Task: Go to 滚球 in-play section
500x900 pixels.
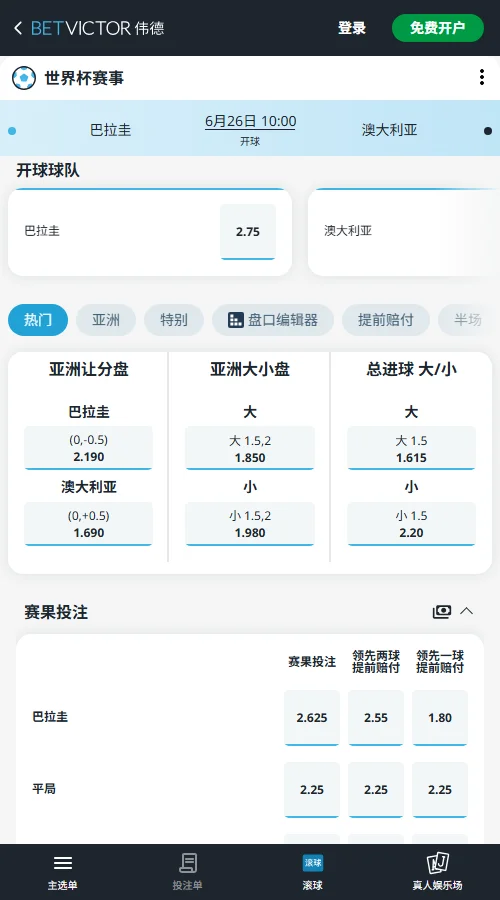Action: pos(313,872)
